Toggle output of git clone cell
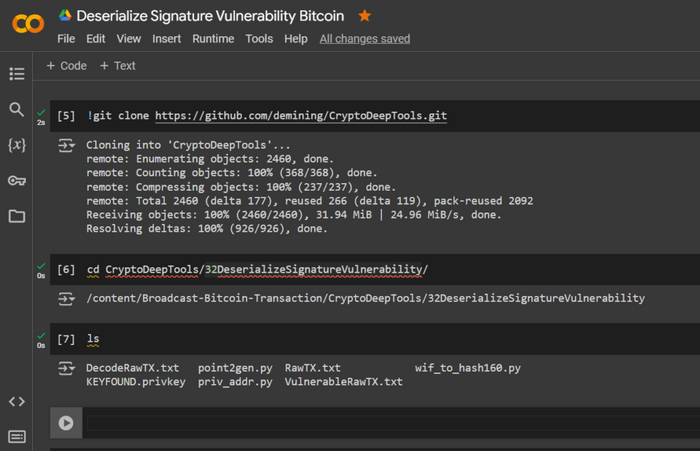 click(67, 146)
